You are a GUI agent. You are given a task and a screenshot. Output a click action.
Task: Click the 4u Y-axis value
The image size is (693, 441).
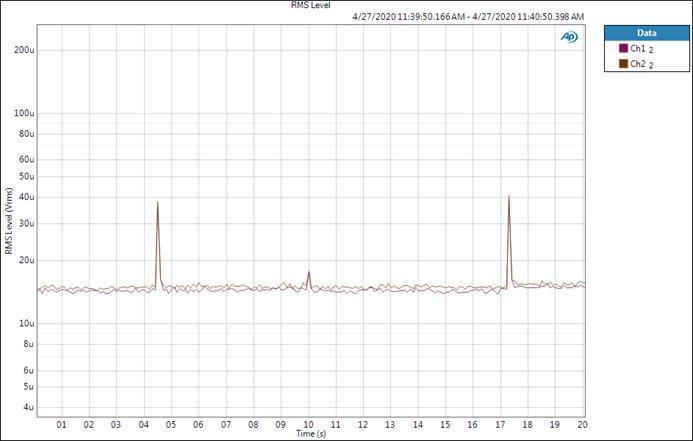coord(29,407)
